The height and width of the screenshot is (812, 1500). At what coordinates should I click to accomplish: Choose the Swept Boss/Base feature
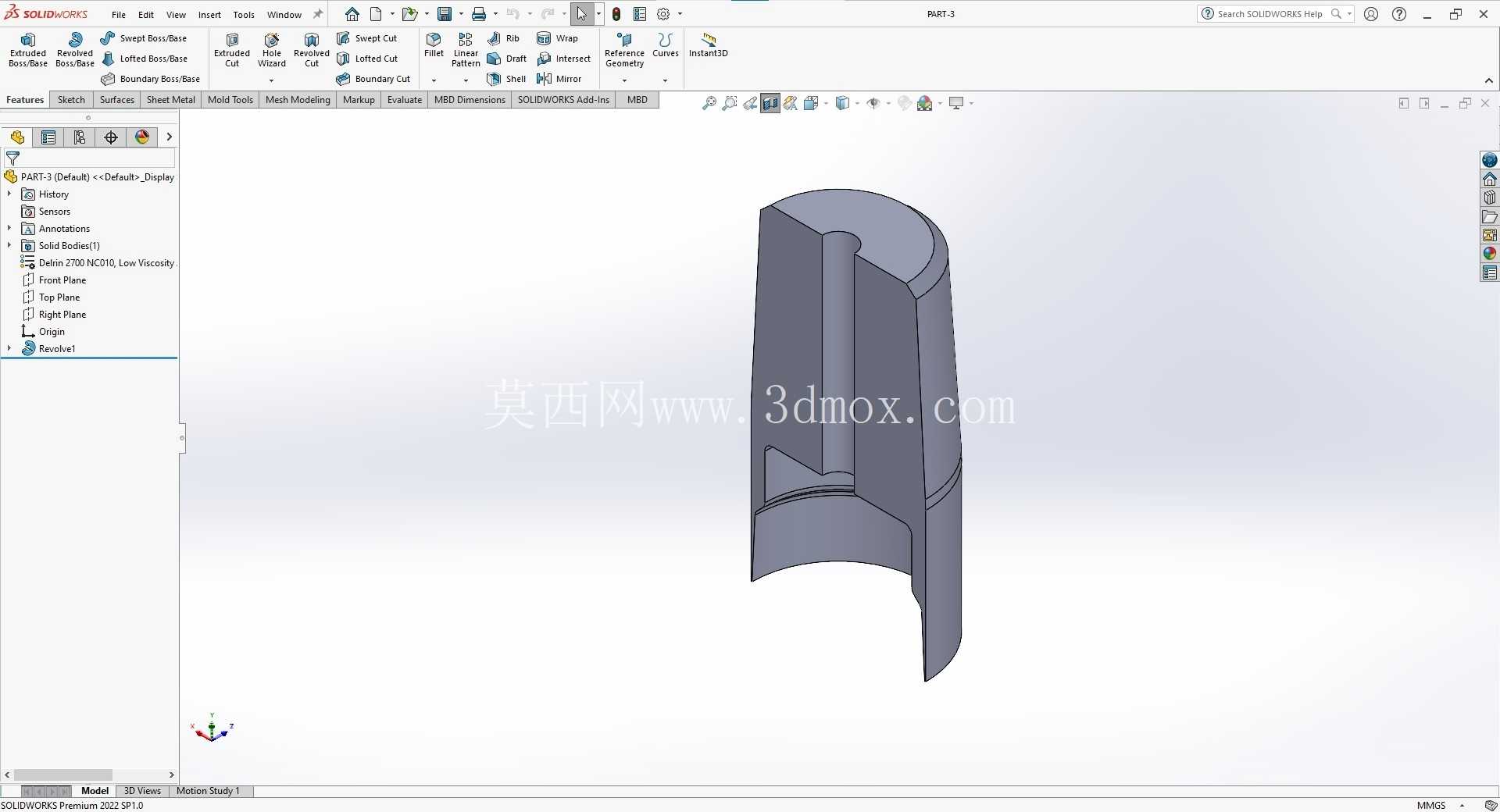tap(144, 38)
